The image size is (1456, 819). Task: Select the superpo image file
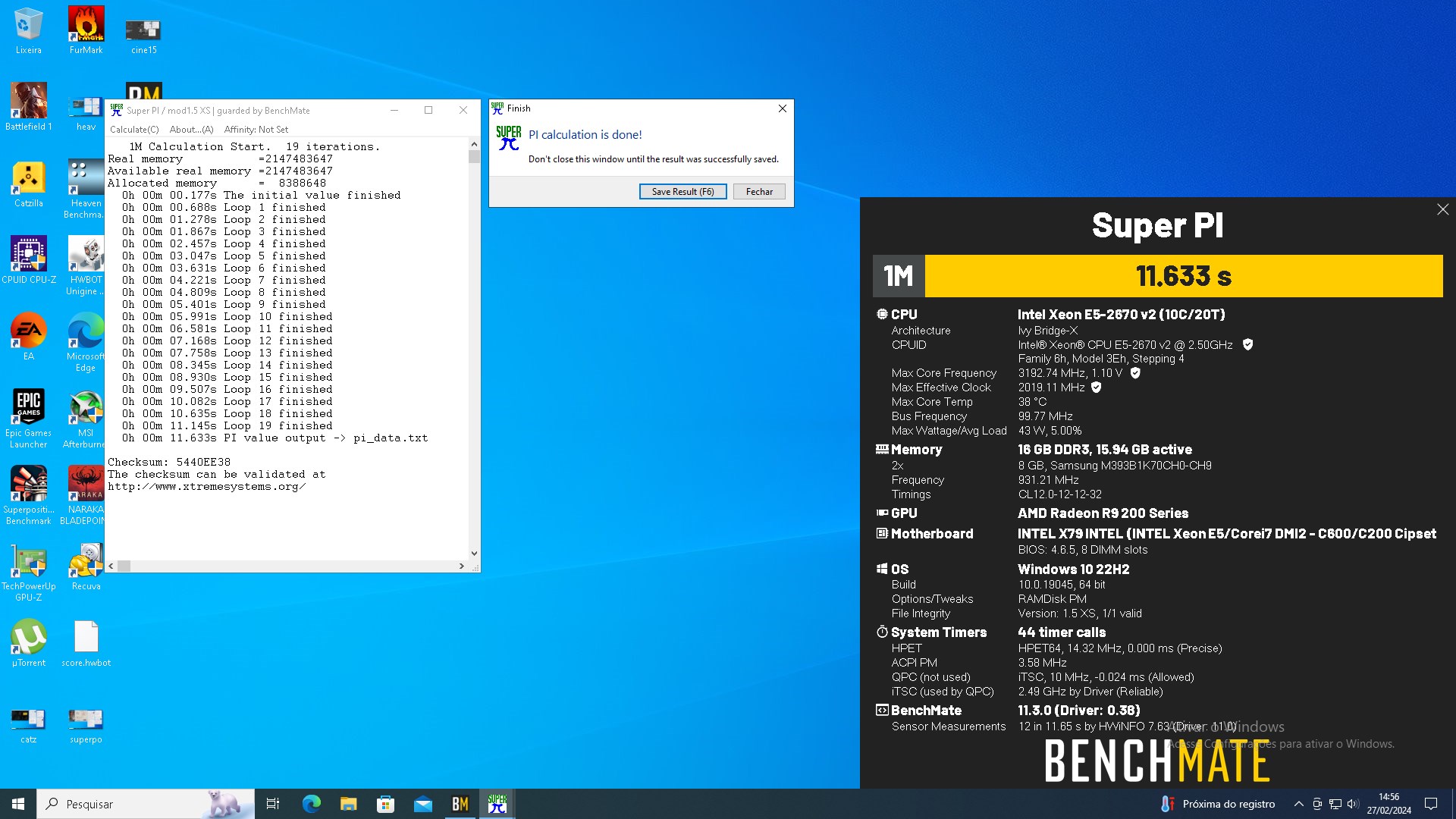86,725
